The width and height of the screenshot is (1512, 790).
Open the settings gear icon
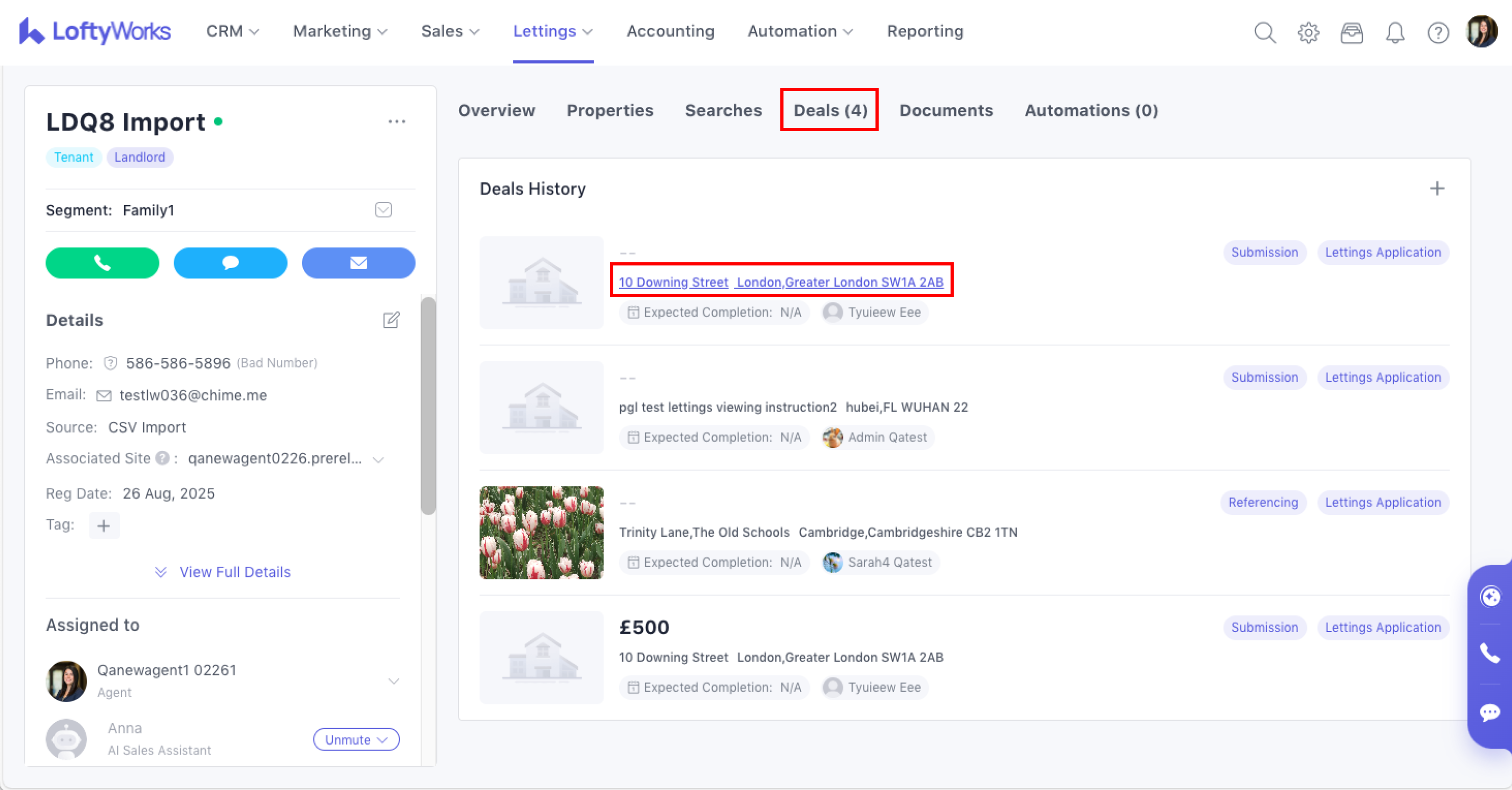(x=1308, y=32)
